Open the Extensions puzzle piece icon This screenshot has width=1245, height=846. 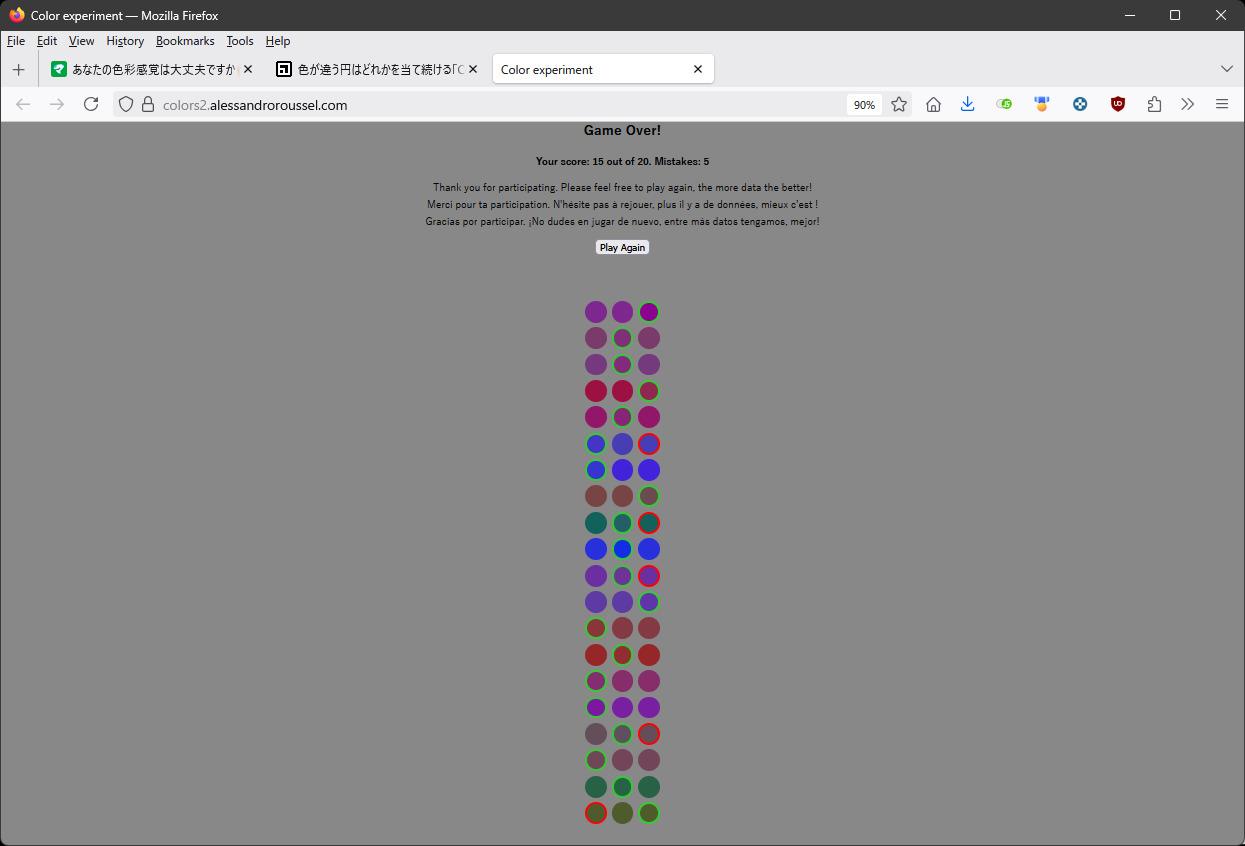tap(1154, 104)
